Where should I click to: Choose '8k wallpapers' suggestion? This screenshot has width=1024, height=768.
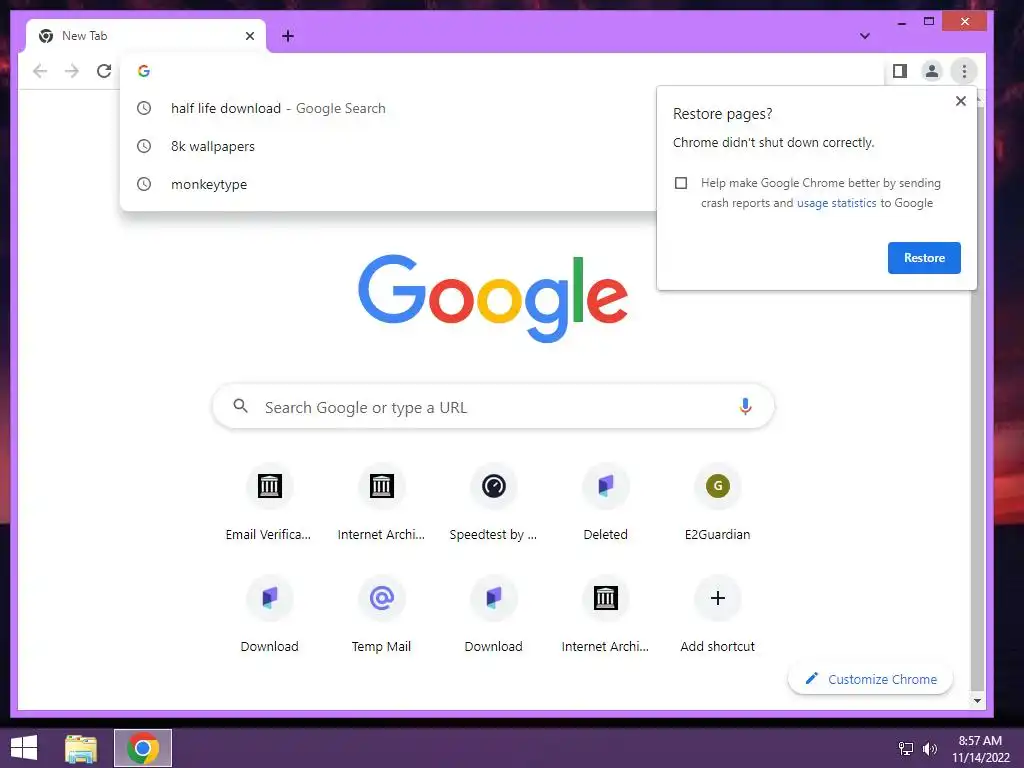[388, 146]
